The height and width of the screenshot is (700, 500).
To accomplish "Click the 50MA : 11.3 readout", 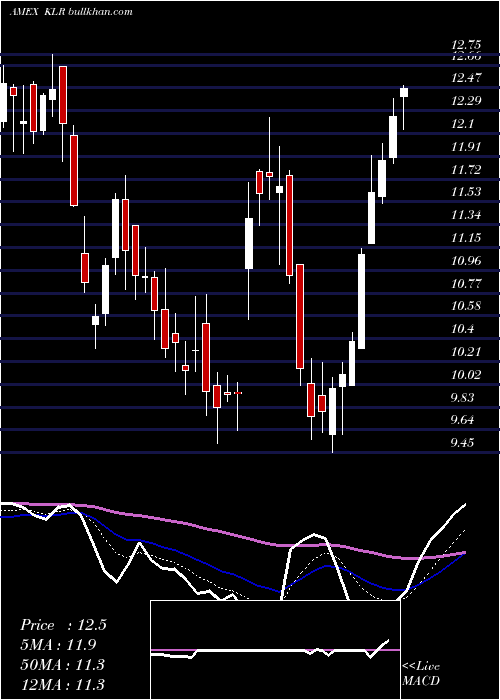I will [x=62, y=664].
